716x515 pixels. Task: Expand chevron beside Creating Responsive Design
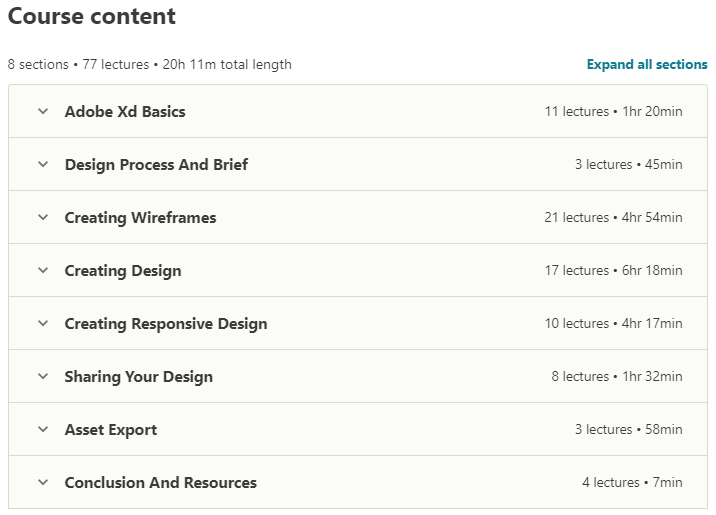click(43, 323)
